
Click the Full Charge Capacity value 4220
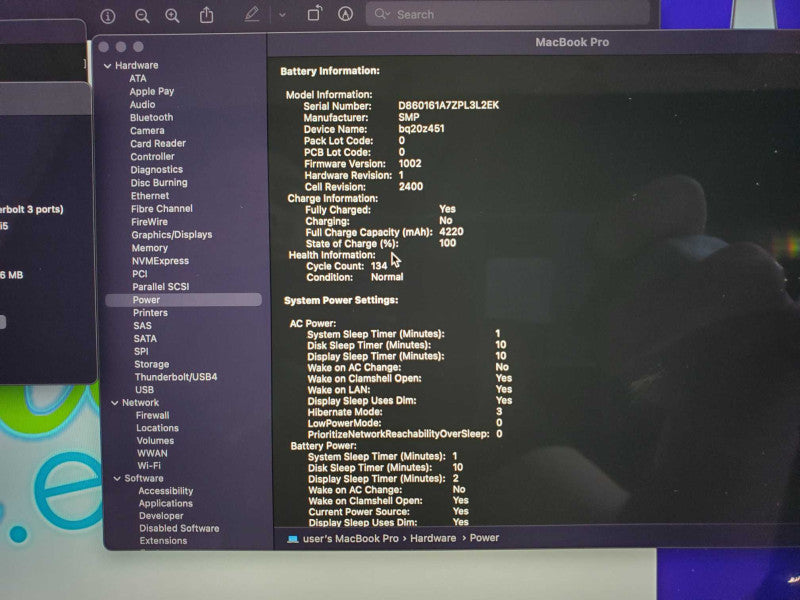point(452,232)
